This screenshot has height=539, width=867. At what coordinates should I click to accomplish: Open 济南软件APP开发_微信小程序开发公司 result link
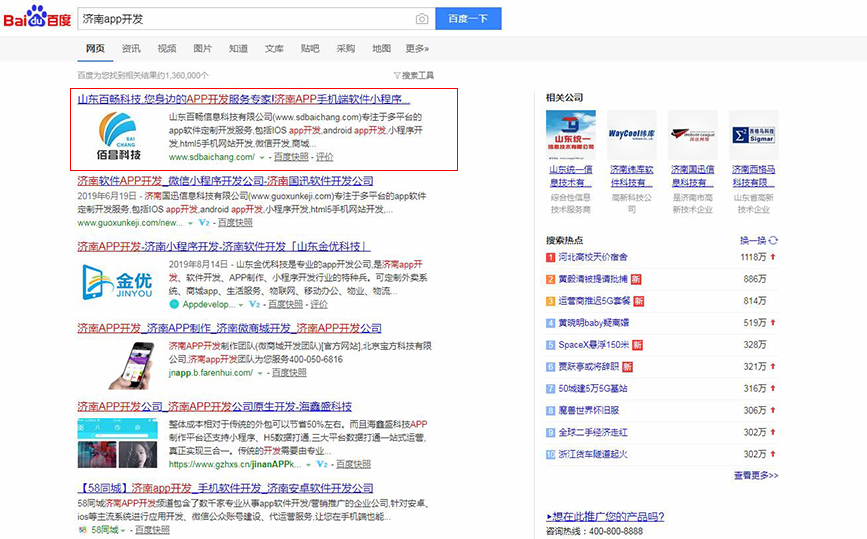click(x=225, y=181)
